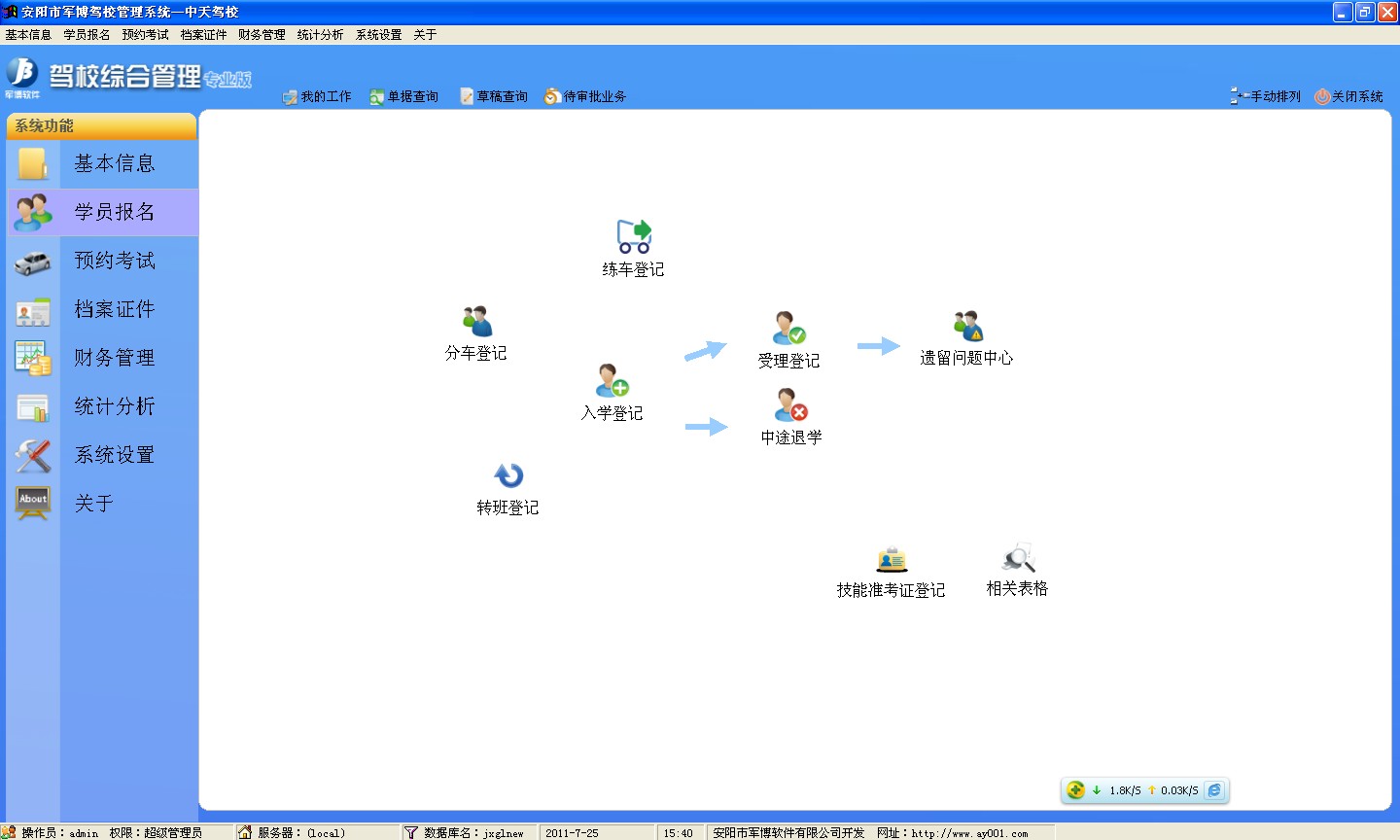Click the 服务器 house icon in the status bar
The width and height of the screenshot is (1400, 840).
[245, 832]
